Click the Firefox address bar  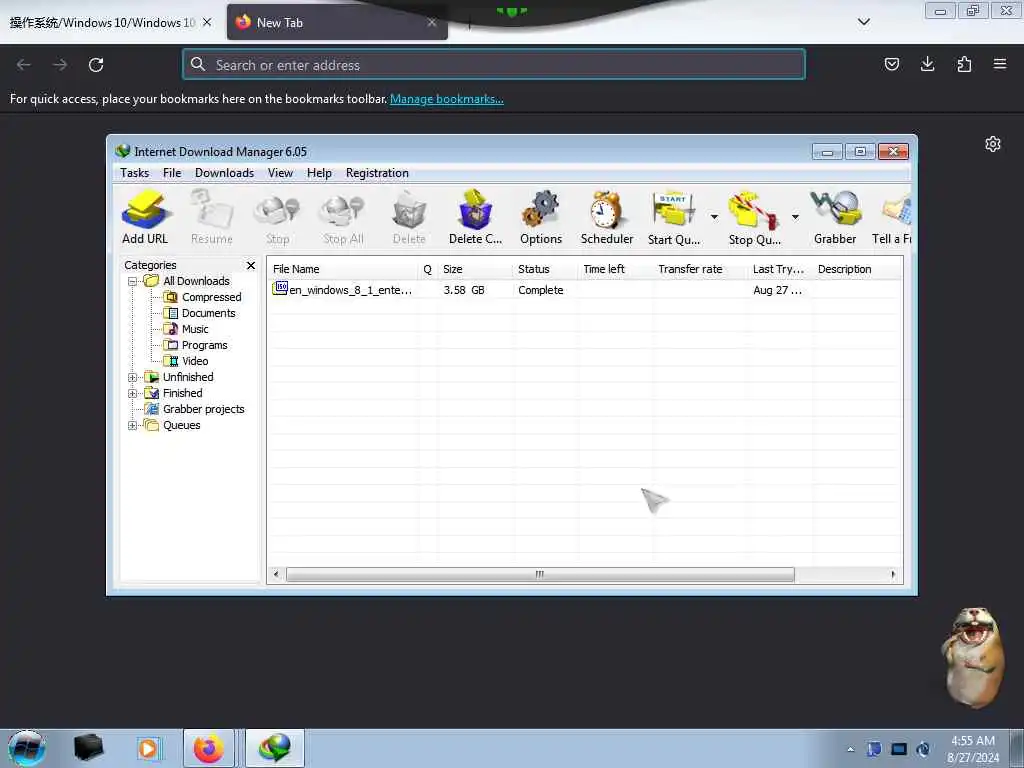pos(494,65)
